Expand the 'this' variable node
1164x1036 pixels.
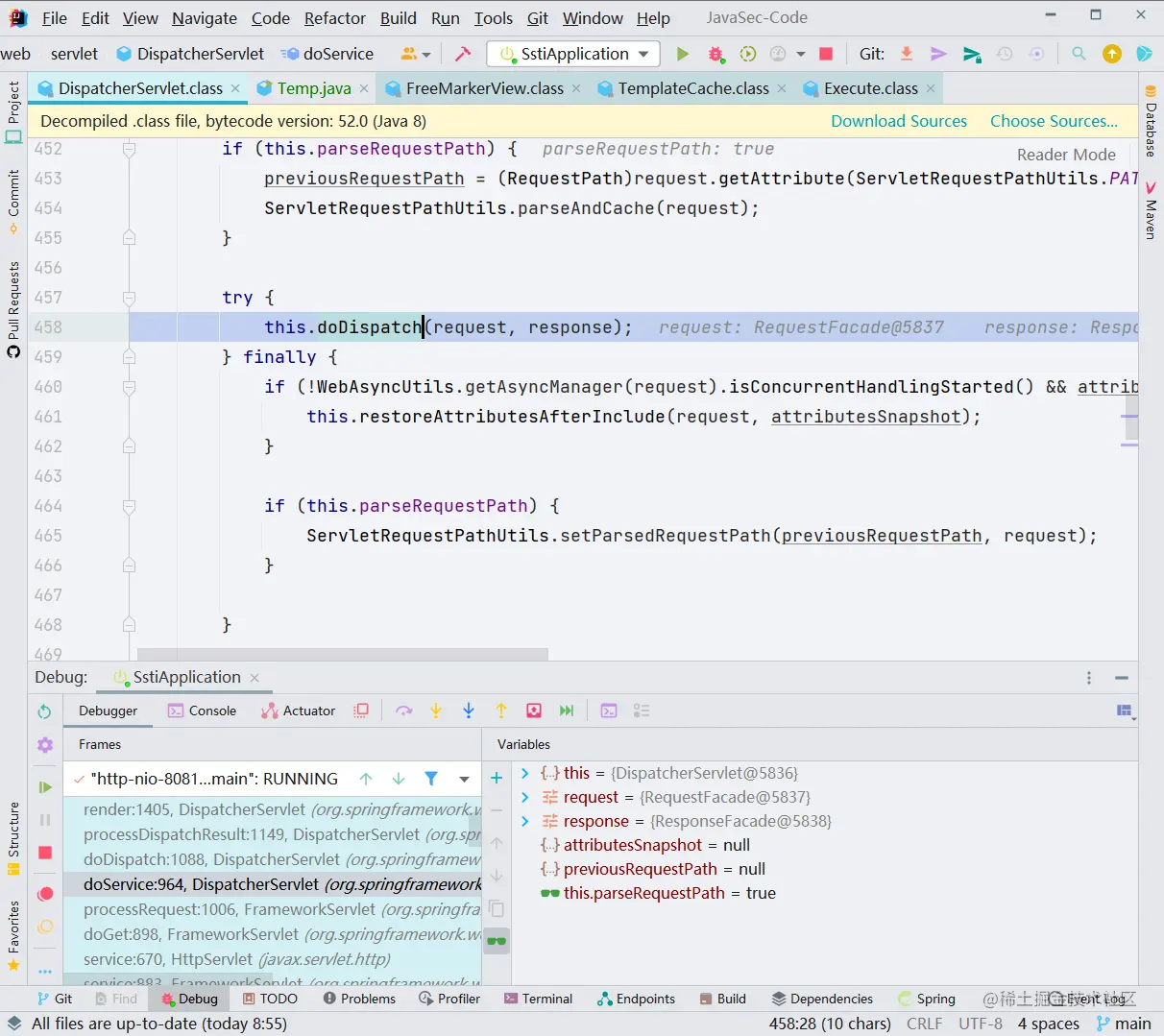coord(524,773)
